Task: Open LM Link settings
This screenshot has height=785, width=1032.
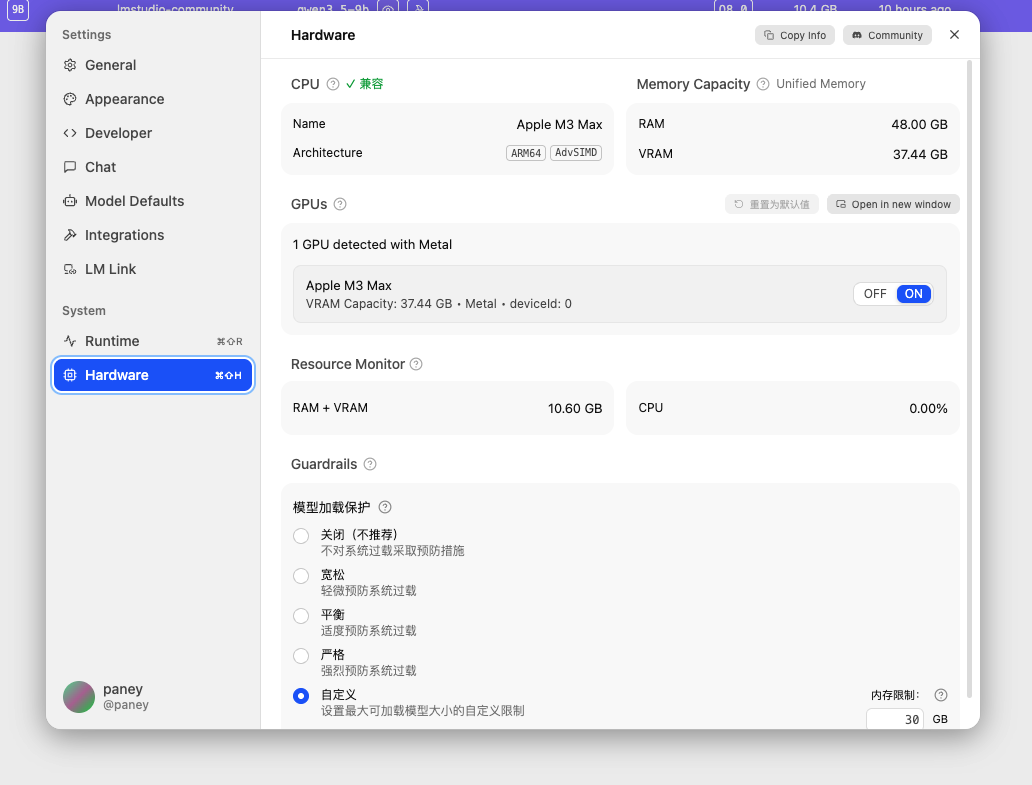Action: point(153,269)
